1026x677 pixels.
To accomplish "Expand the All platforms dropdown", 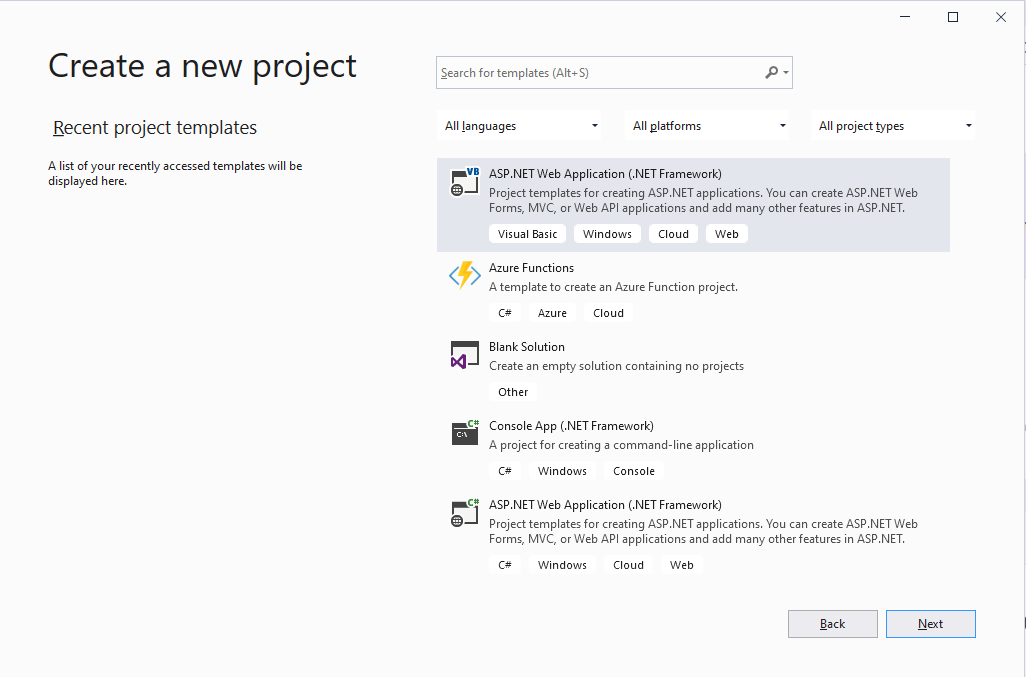I will point(707,125).
